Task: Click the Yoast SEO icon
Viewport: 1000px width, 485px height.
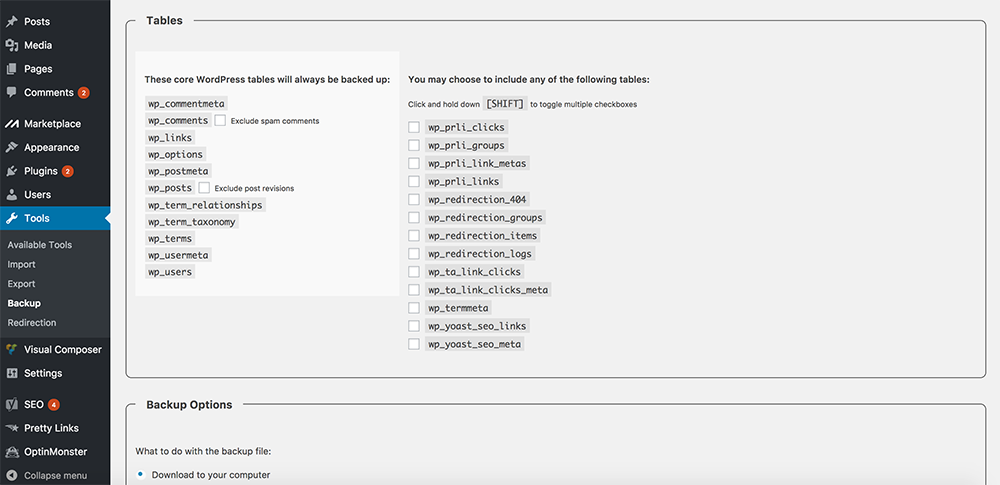Action: click(11, 405)
